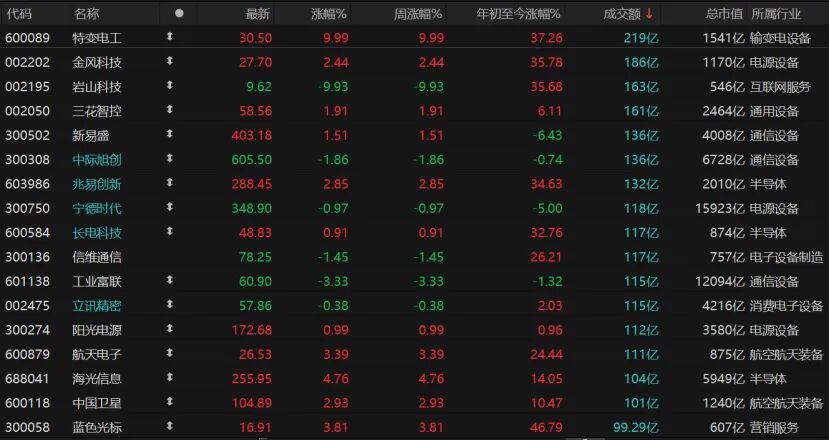Click the marker icon in 兆易创新 row

click(169, 183)
